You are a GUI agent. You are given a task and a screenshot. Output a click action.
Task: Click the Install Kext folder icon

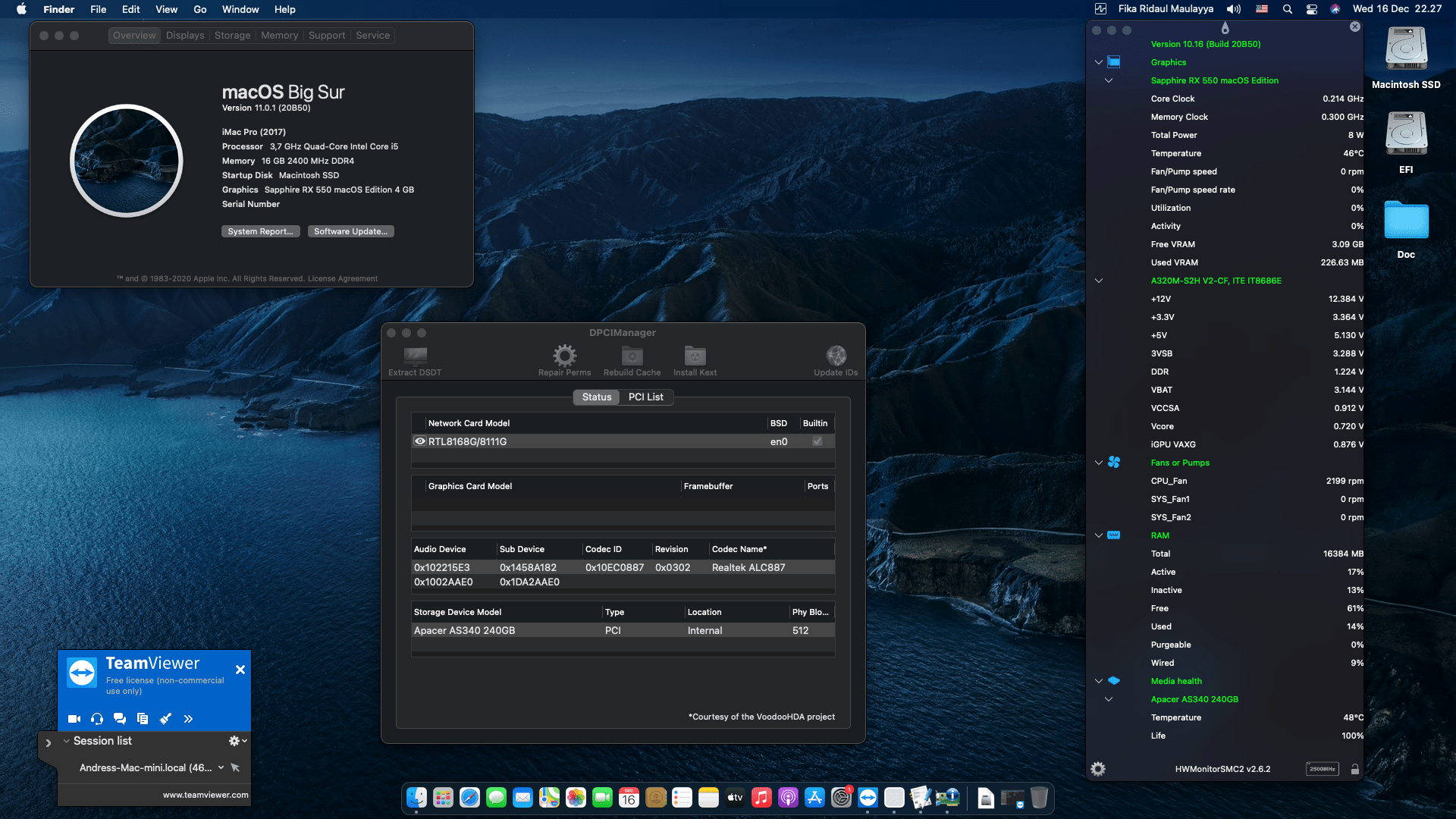click(x=694, y=356)
